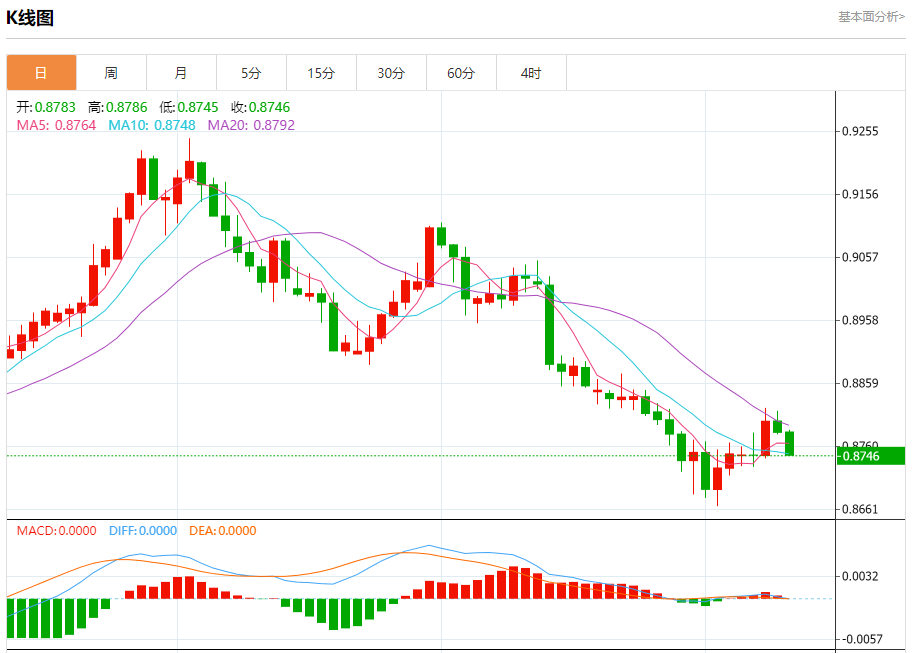Screen dimensions: 913x653
Task: Click the 0.8661 price axis label
Action: (860, 509)
